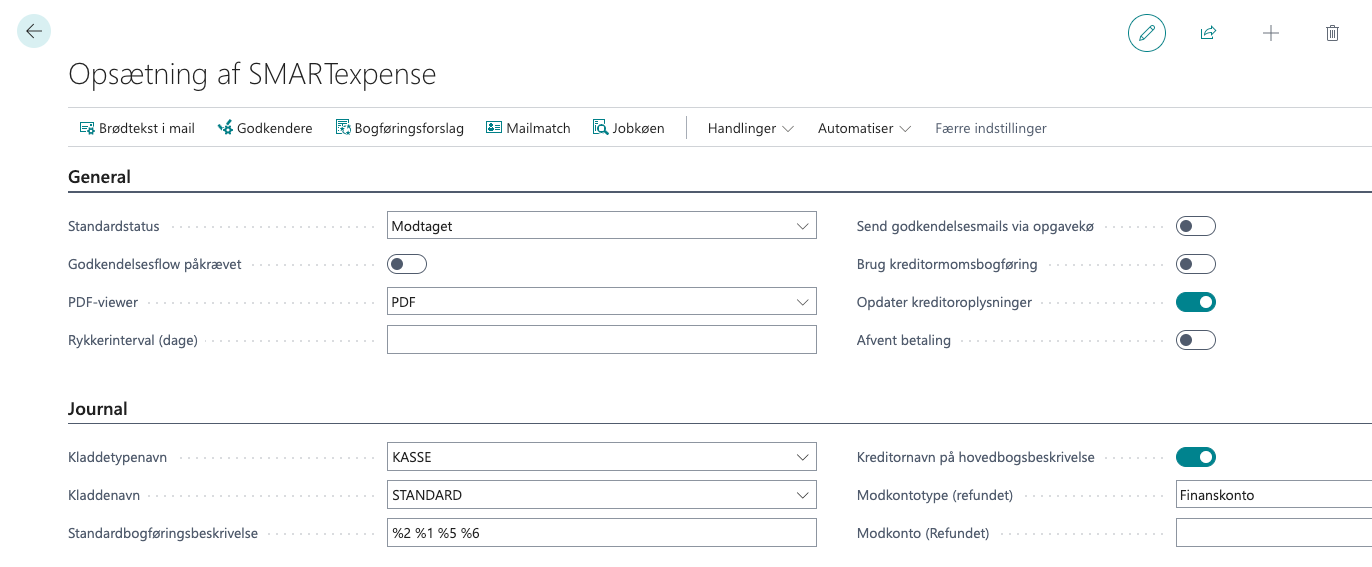Open Jobkøen from the action bar
The height and width of the screenshot is (567, 1372).
pos(629,128)
